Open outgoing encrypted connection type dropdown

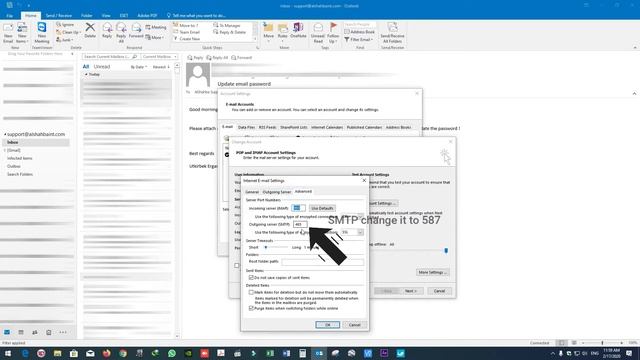coord(360,232)
